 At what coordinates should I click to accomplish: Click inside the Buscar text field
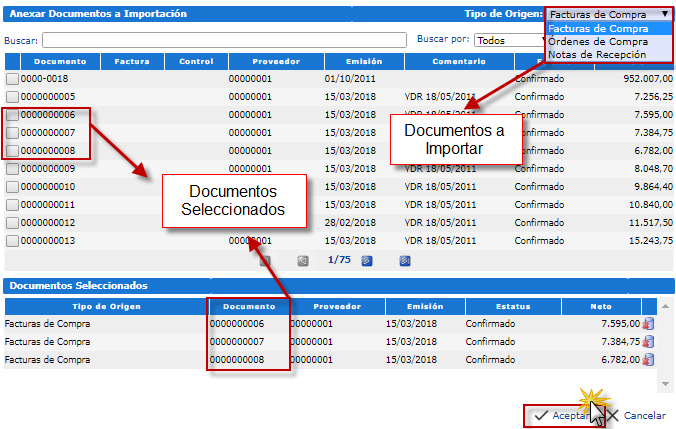224,40
